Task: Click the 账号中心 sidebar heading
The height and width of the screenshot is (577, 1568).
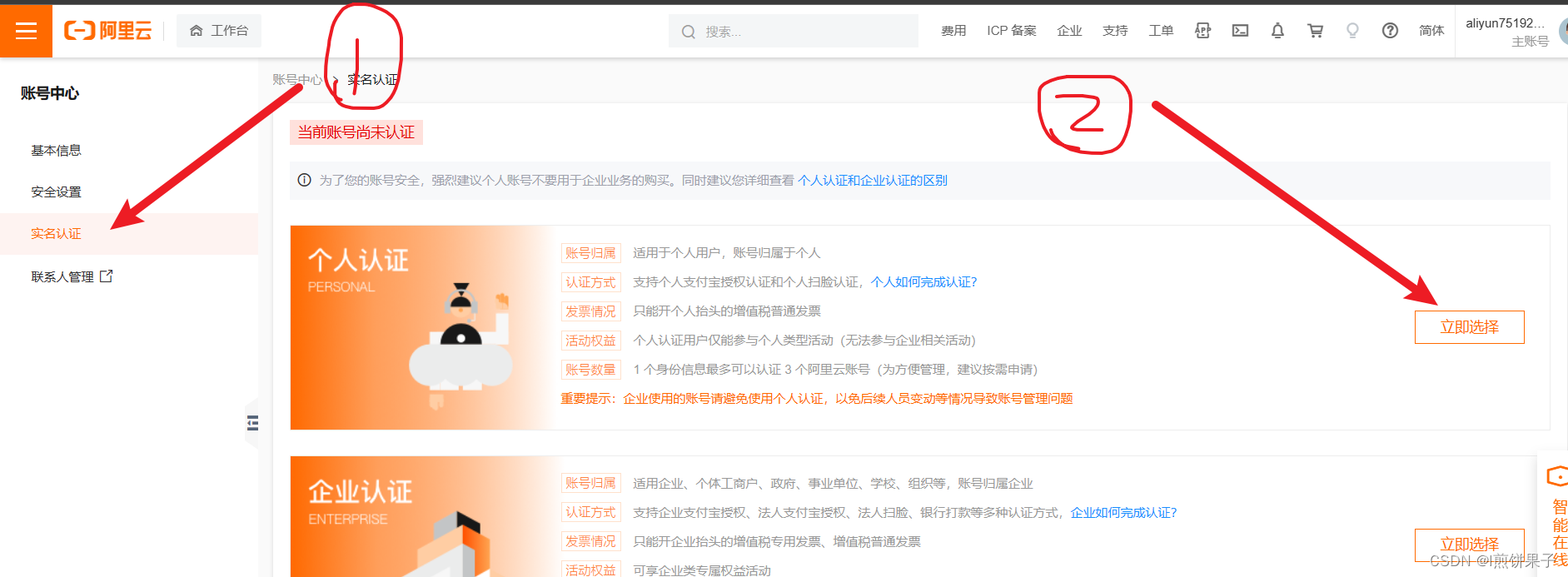Action: (49, 93)
